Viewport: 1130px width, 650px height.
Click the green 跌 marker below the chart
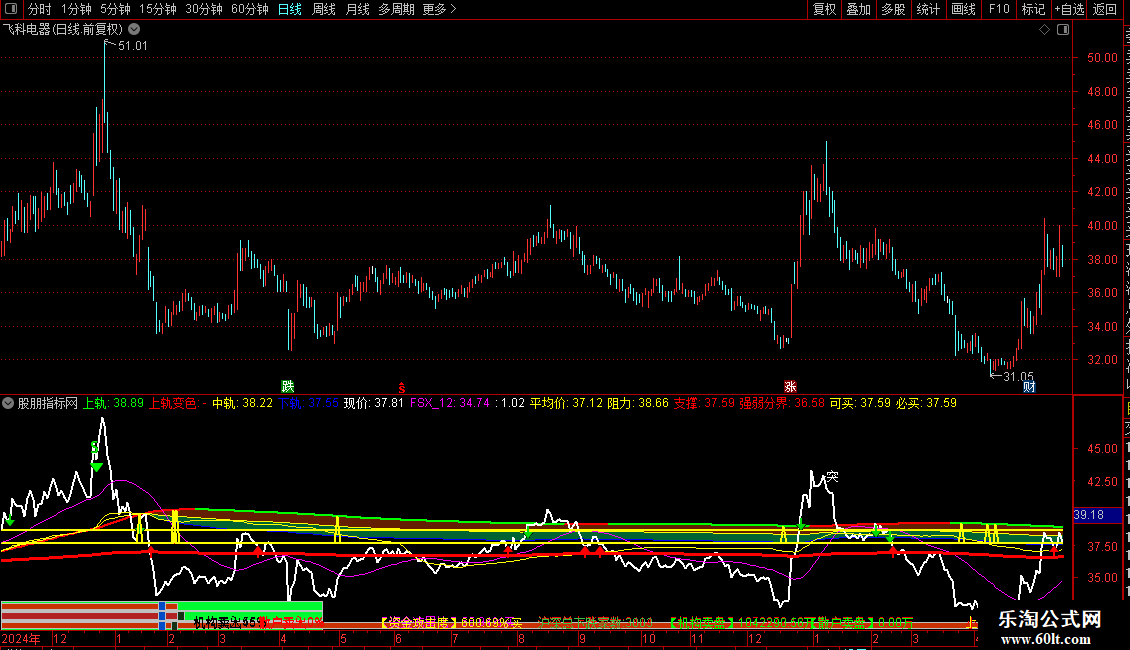click(x=288, y=386)
